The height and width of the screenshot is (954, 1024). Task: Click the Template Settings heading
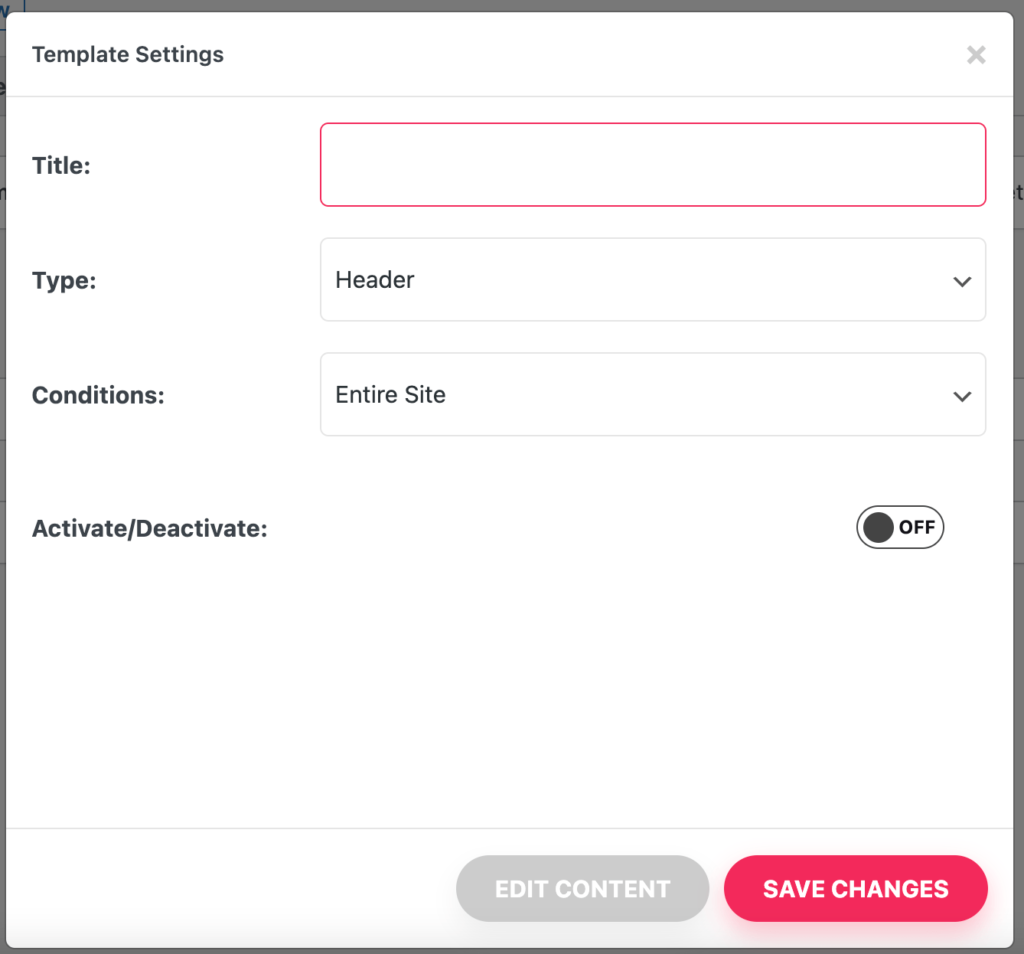coord(128,55)
